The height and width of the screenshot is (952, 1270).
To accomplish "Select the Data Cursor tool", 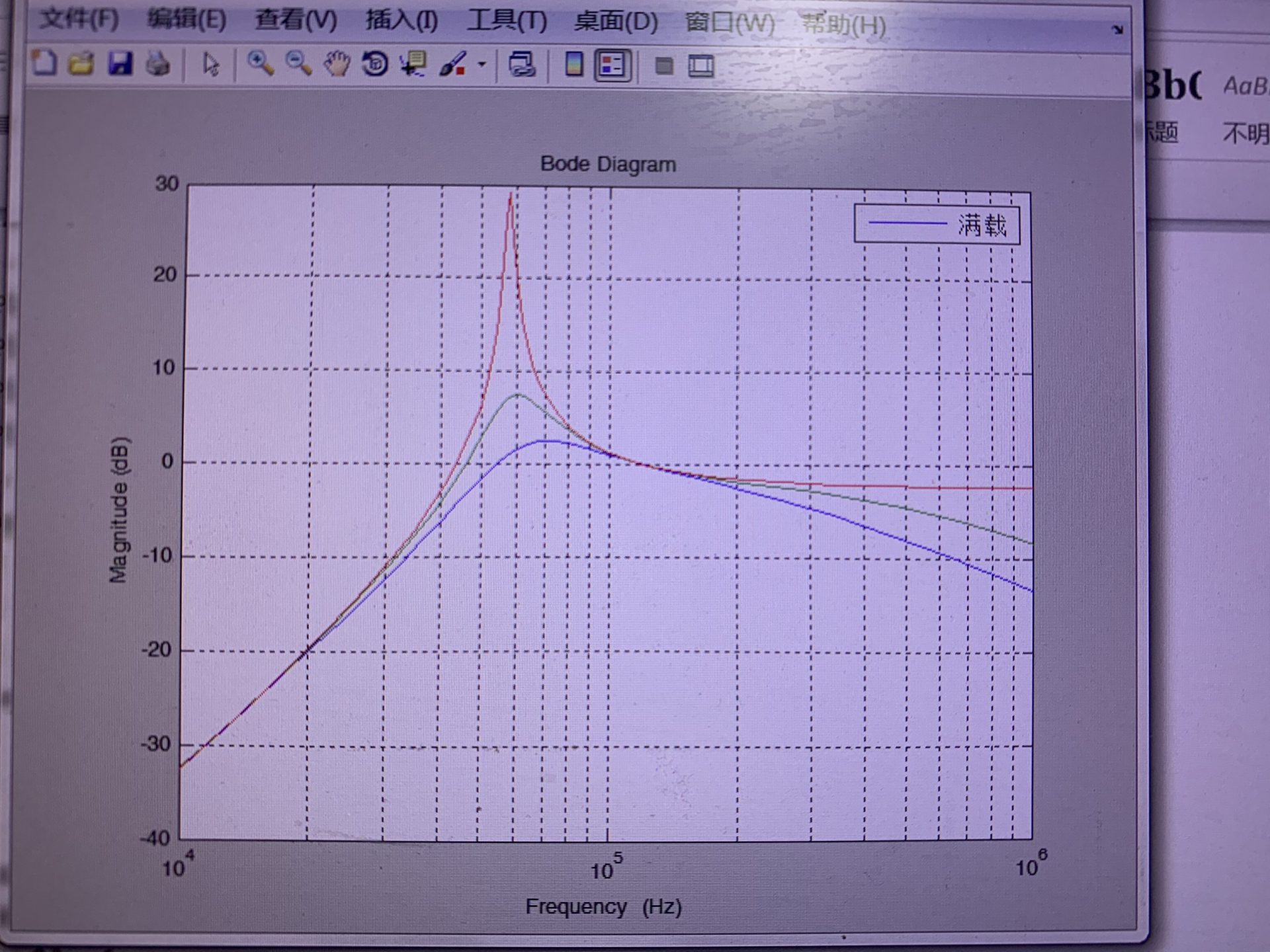I will pos(414,65).
